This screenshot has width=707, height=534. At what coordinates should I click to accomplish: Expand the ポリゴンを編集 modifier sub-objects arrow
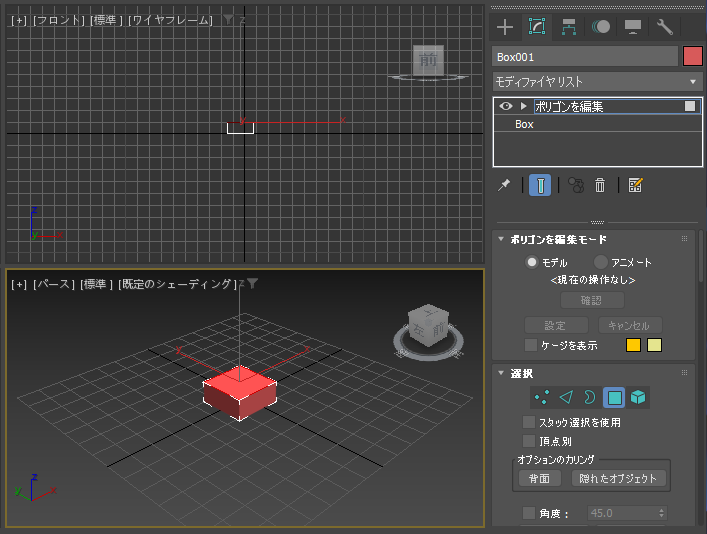(x=523, y=106)
